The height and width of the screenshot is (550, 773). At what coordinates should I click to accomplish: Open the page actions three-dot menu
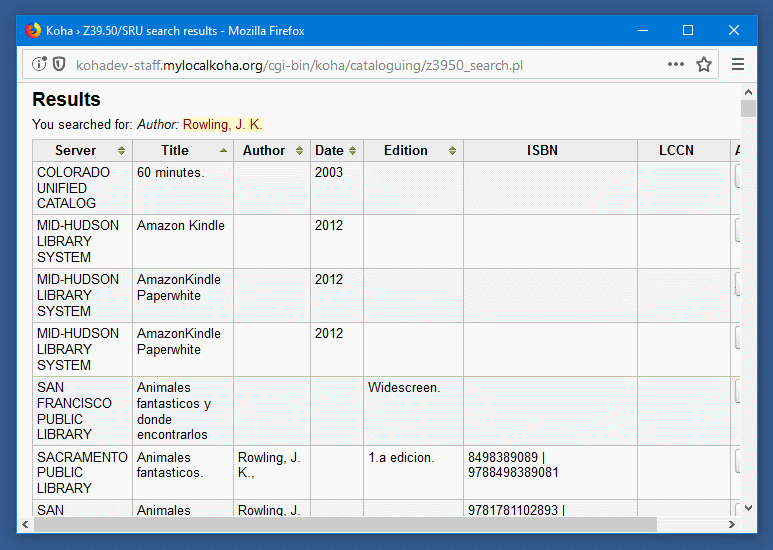(x=676, y=65)
